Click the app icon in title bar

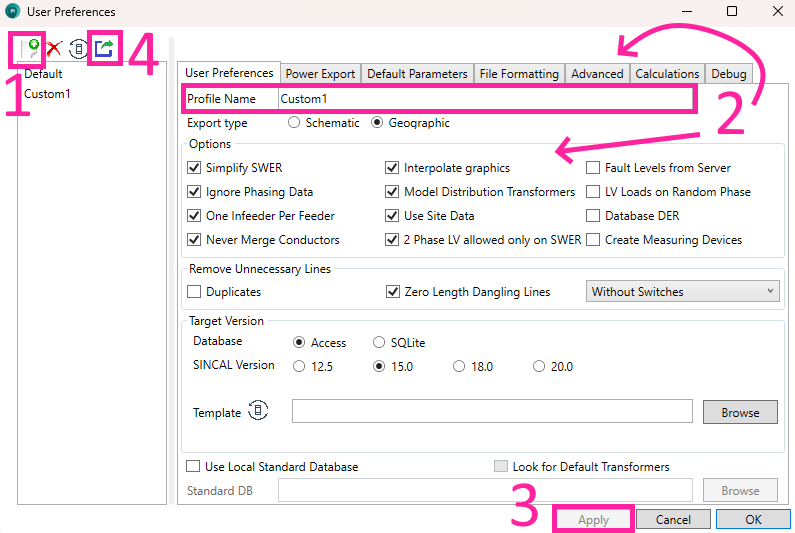[x=13, y=12]
